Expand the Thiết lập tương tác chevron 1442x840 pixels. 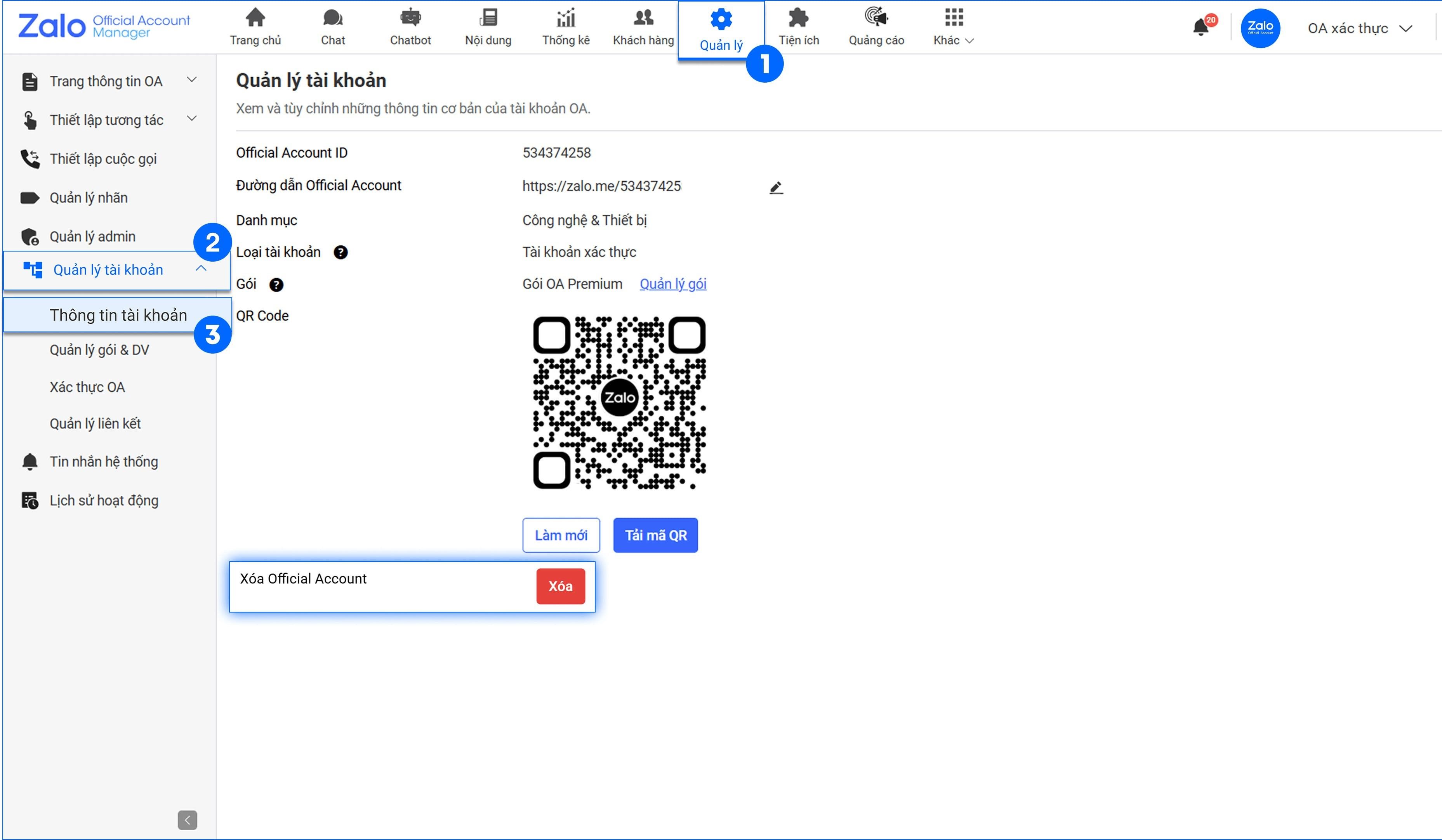192,118
